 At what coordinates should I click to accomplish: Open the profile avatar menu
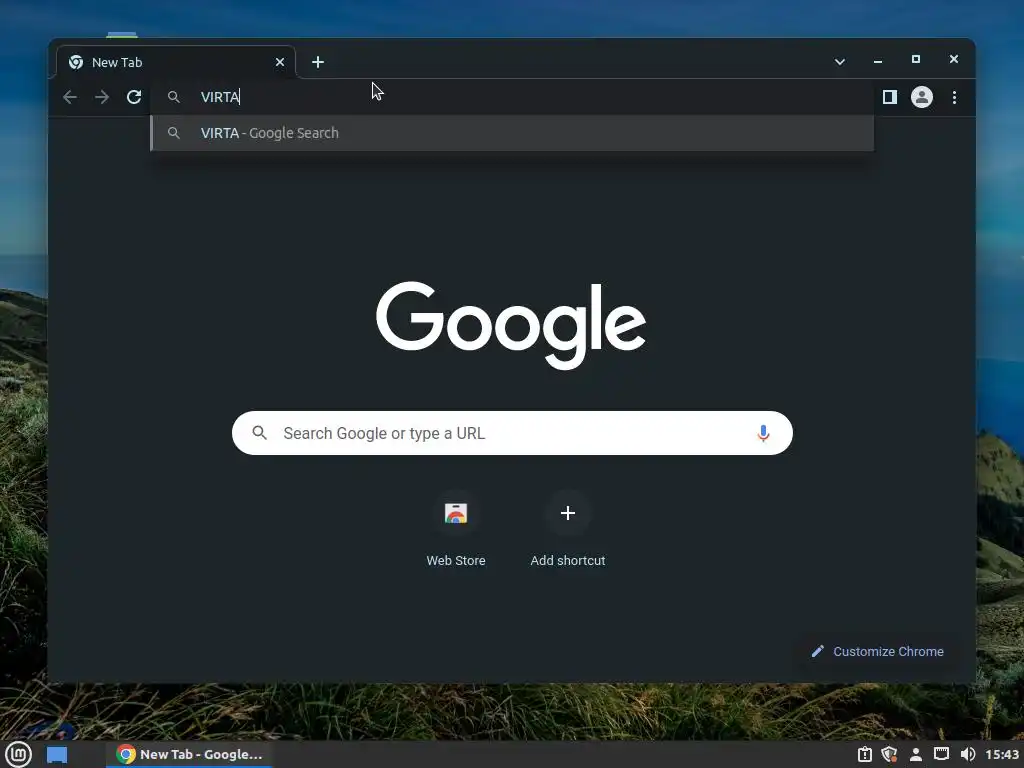tap(921, 97)
